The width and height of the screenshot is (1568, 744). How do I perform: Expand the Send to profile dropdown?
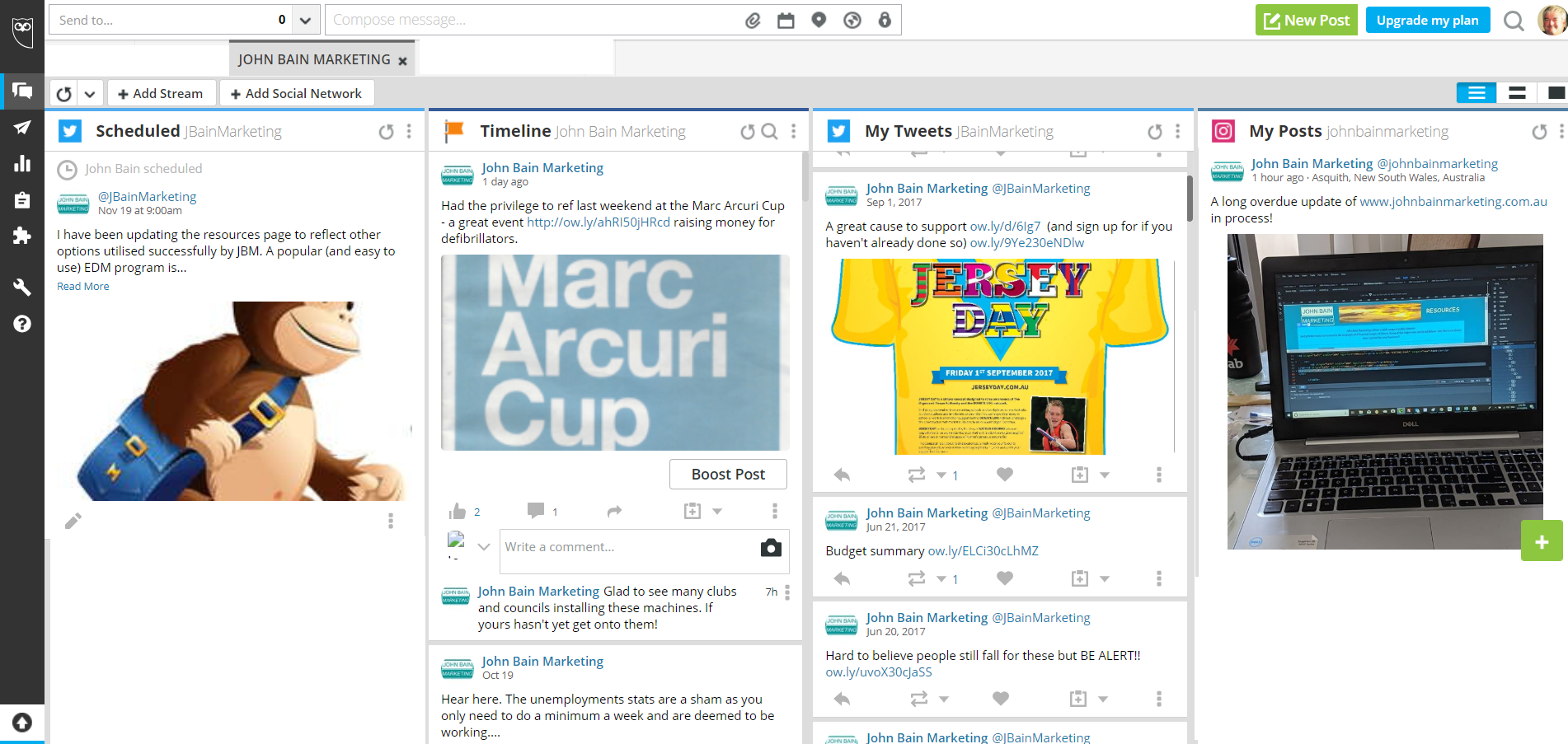(x=305, y=21)
